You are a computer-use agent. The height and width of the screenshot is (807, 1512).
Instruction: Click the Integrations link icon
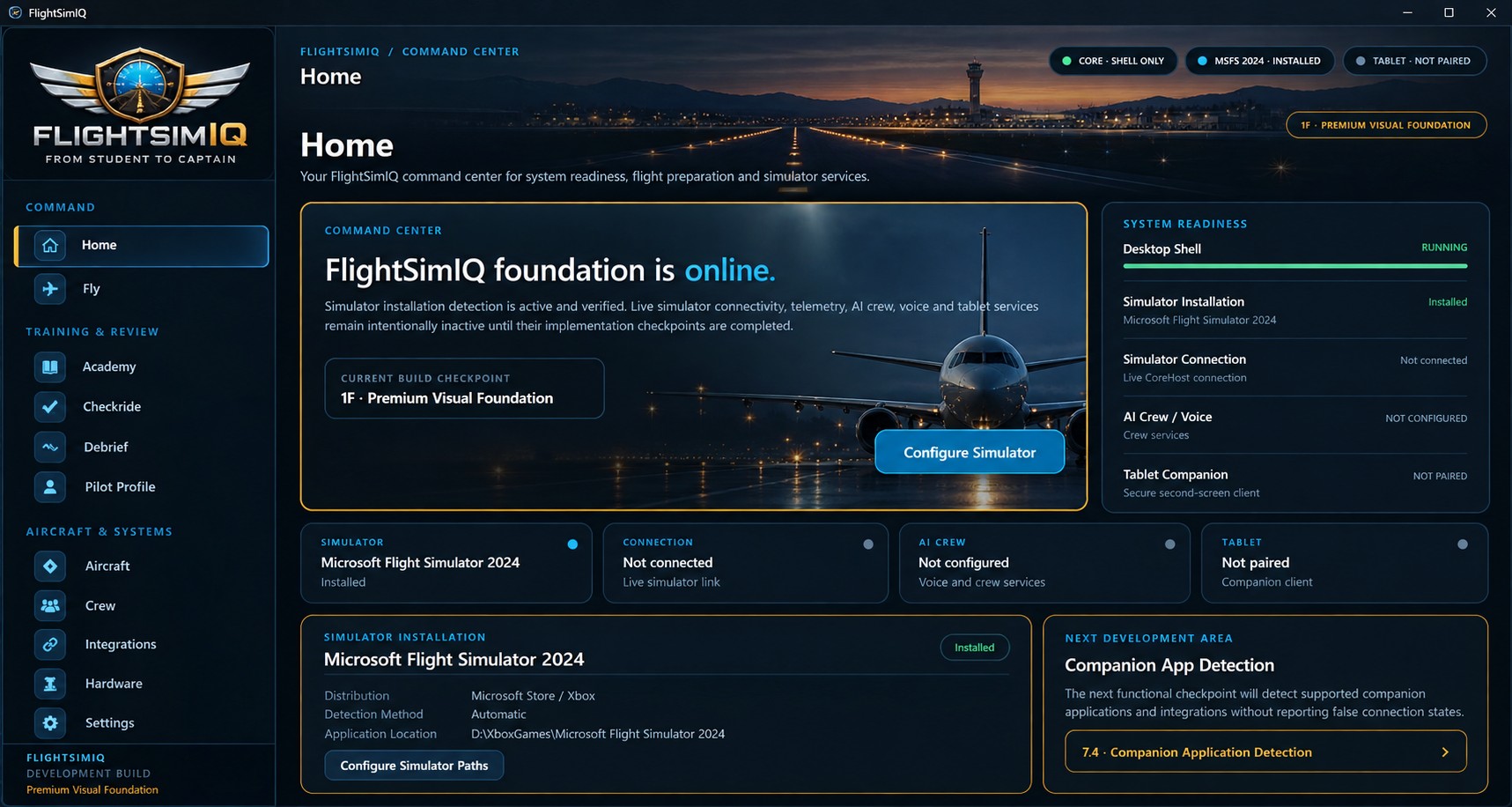(50, 644)
